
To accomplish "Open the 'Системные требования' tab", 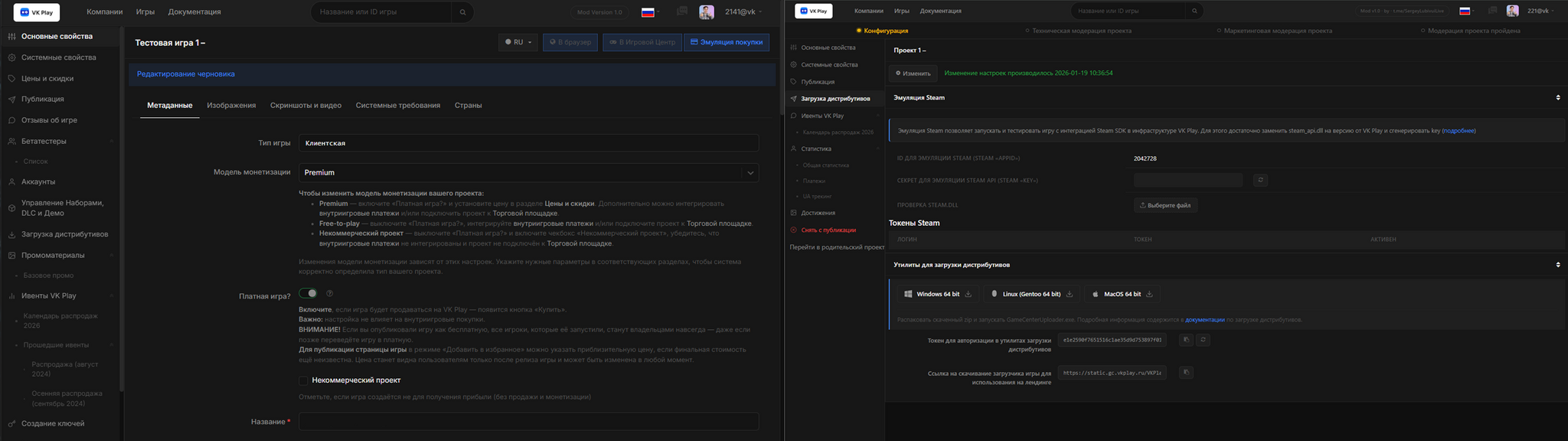I will 397,106.
